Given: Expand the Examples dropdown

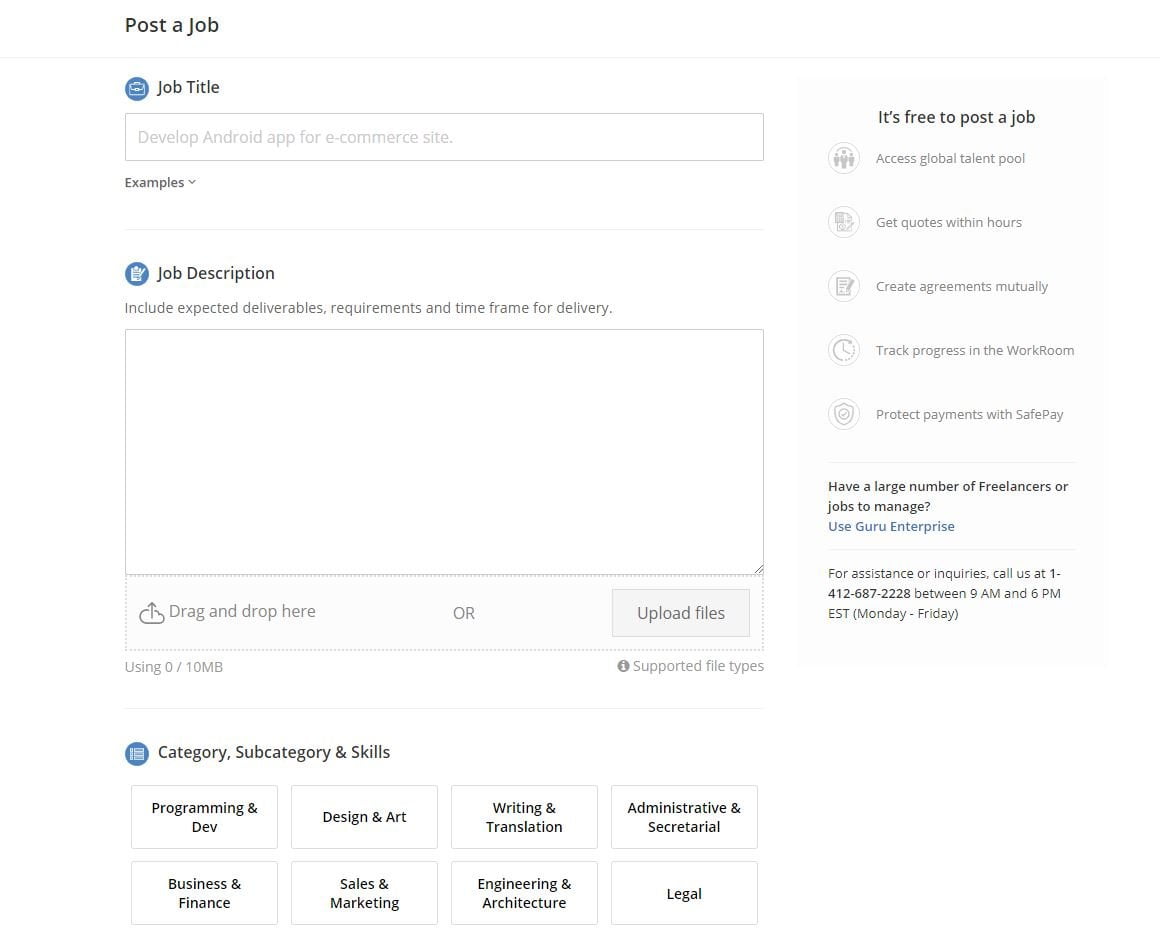Looking at the screenshot, I should pyautogui.click(x=160, y=182).
